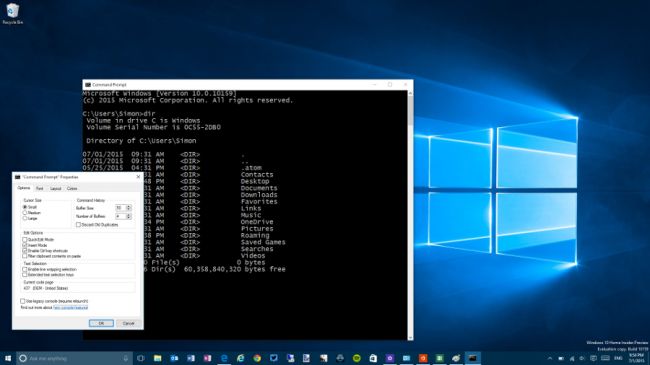Click Buffer Size spinner arrows

pos(129,207)
